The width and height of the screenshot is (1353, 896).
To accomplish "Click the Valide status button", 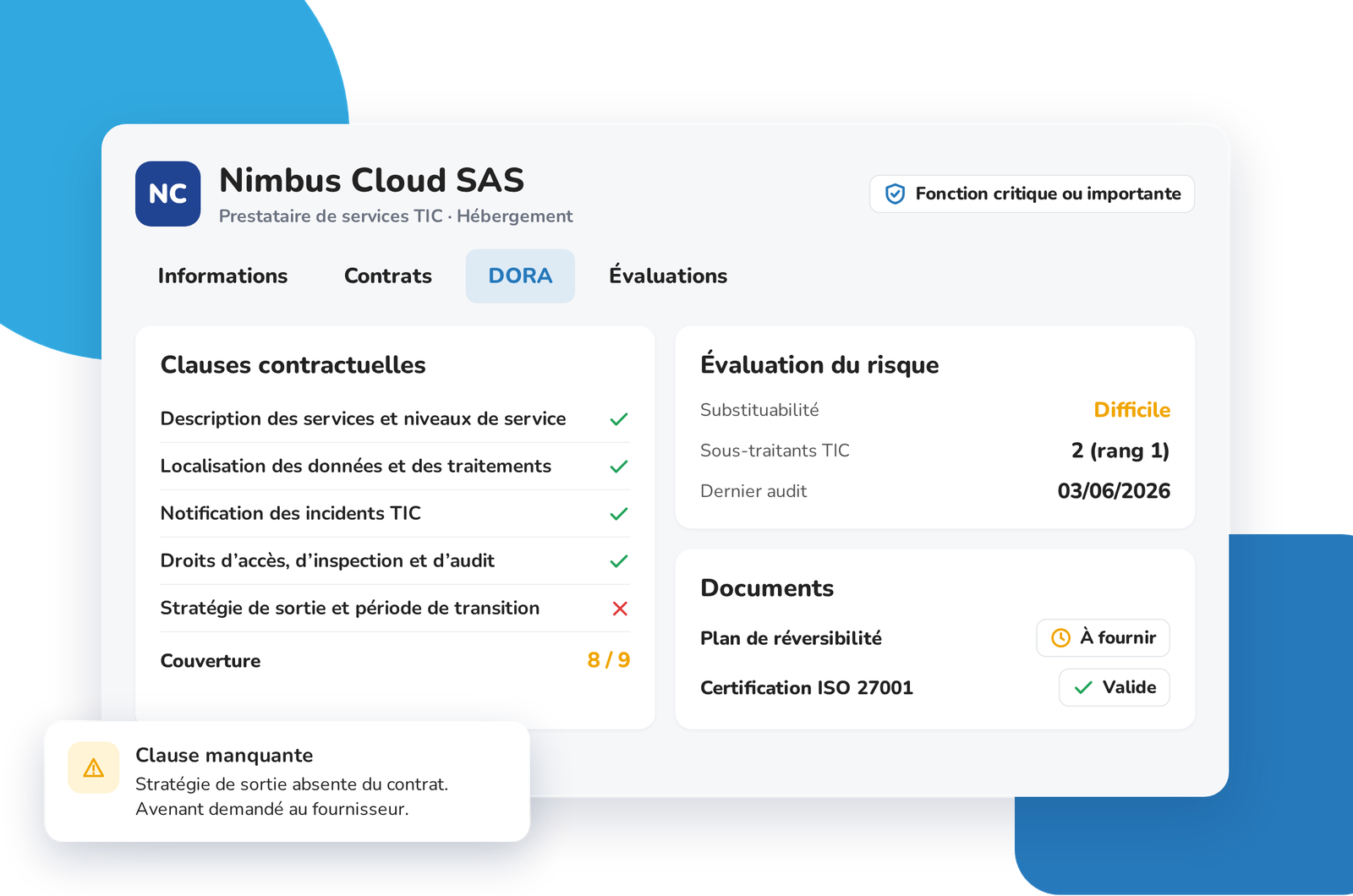I will pyautogui.click(x=1115, y=688).
